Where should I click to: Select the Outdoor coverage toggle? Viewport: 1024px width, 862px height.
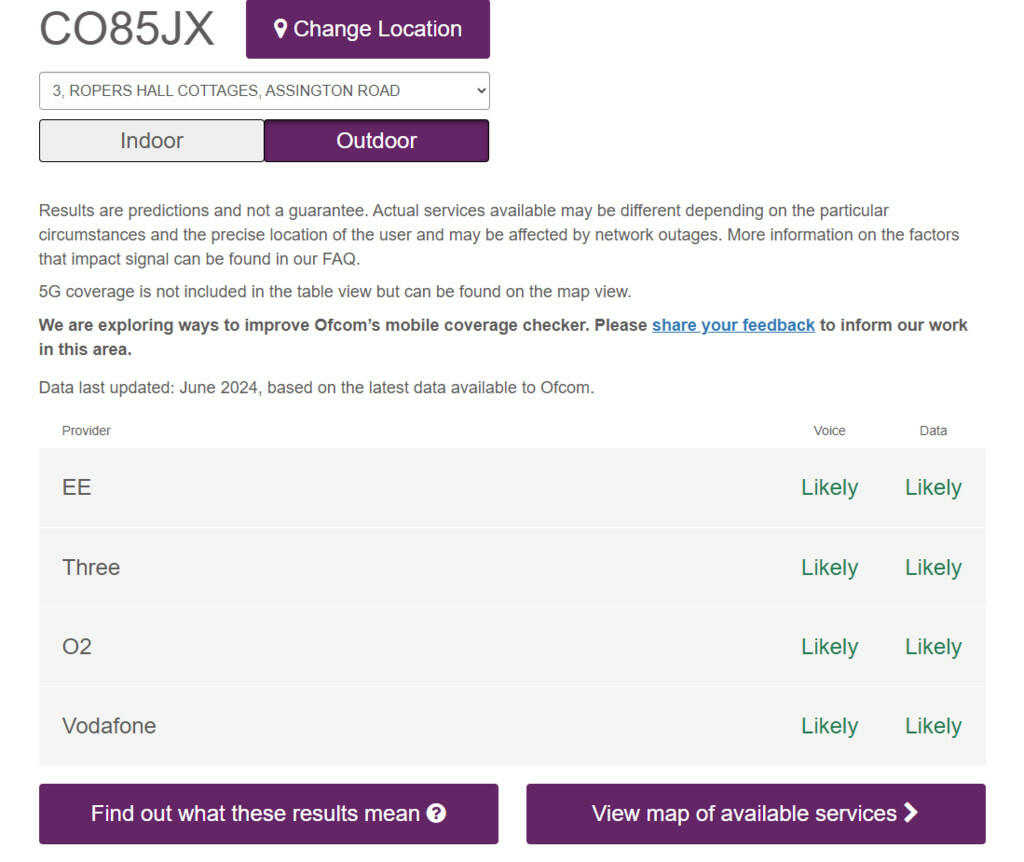click(x=376, y=141)
